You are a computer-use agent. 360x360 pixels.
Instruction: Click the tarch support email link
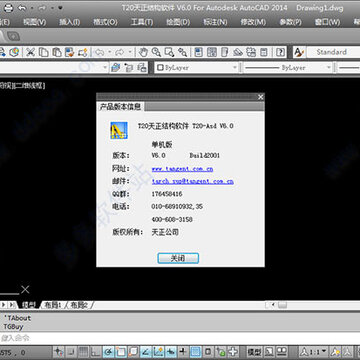(x=193, y=182)
